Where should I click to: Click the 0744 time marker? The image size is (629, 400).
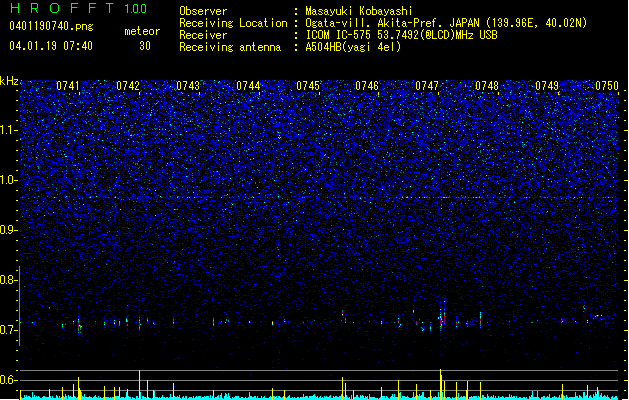pos(248,86)
